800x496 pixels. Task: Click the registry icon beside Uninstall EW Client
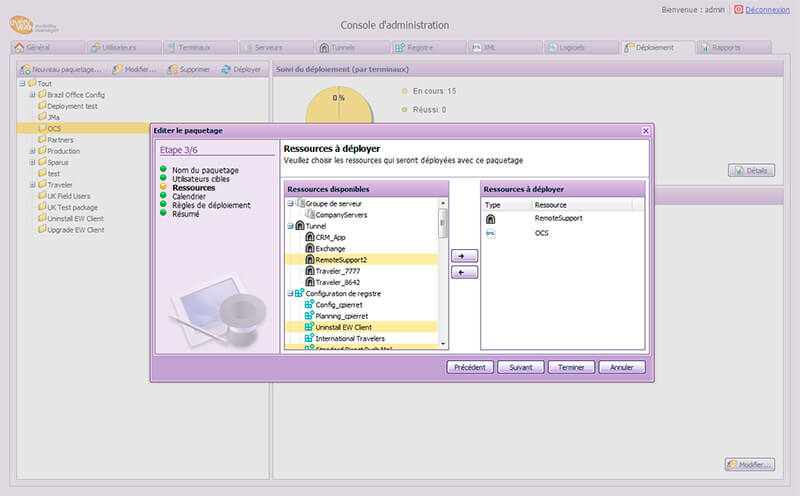click(x=309, y=327)
